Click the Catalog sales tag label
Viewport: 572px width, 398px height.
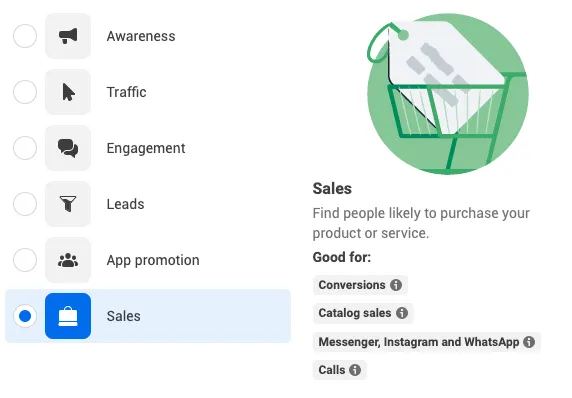tap(355, 313)
